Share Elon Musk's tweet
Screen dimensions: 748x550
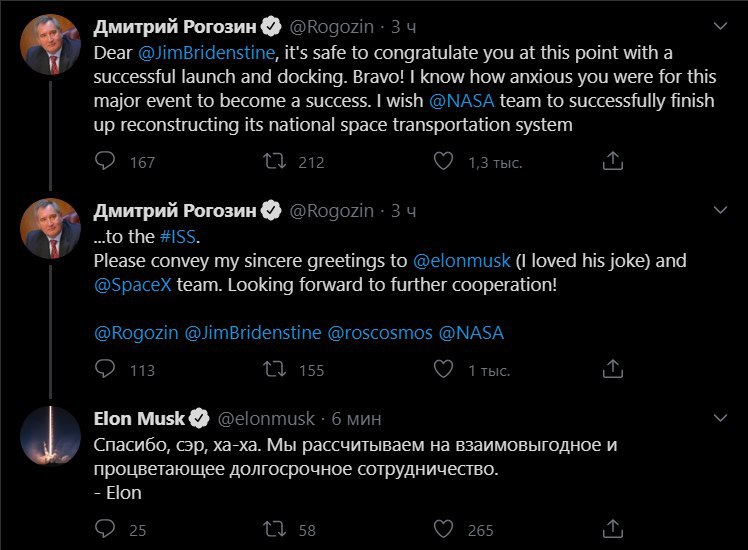pyautogui.click(x=613, y=529)
